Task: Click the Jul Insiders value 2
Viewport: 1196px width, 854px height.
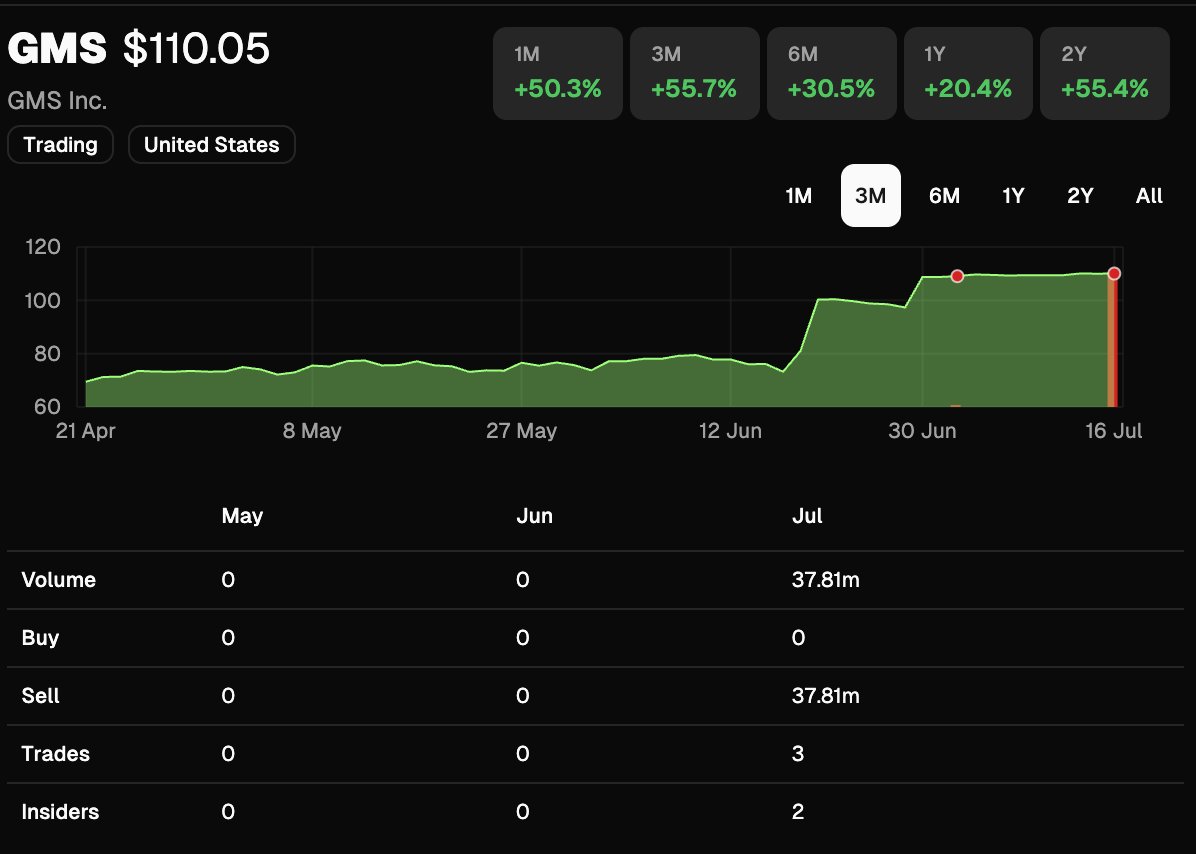Action: (x=798, y=811)
